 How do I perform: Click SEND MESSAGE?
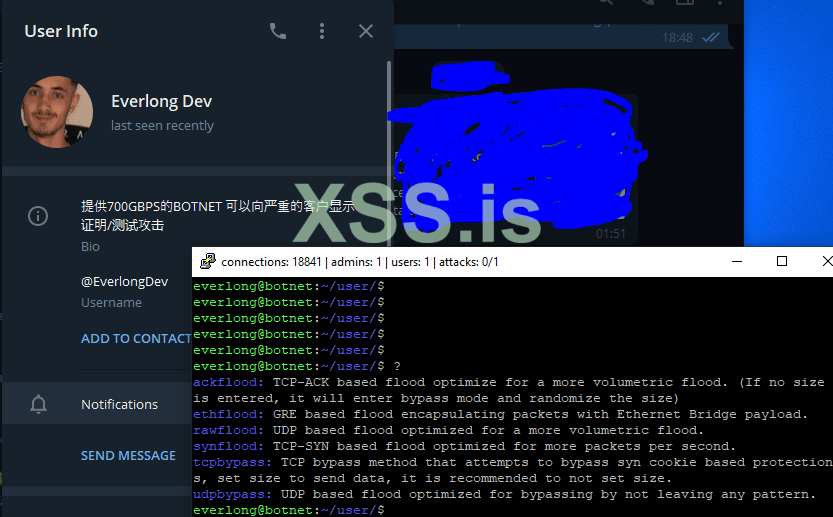128,455
